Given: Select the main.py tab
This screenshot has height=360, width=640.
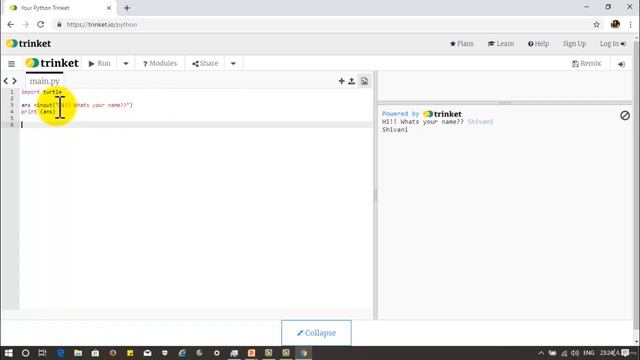Looking at the screenshot, I should pyautogui.click(x=44, y=81).
